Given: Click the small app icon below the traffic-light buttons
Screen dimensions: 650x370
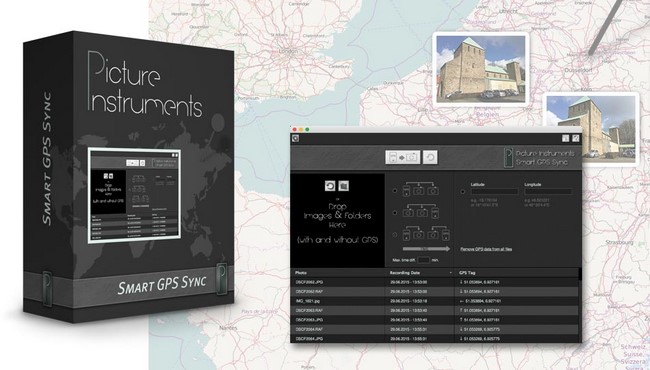Looking at the screenshot, I should (296, 138).
